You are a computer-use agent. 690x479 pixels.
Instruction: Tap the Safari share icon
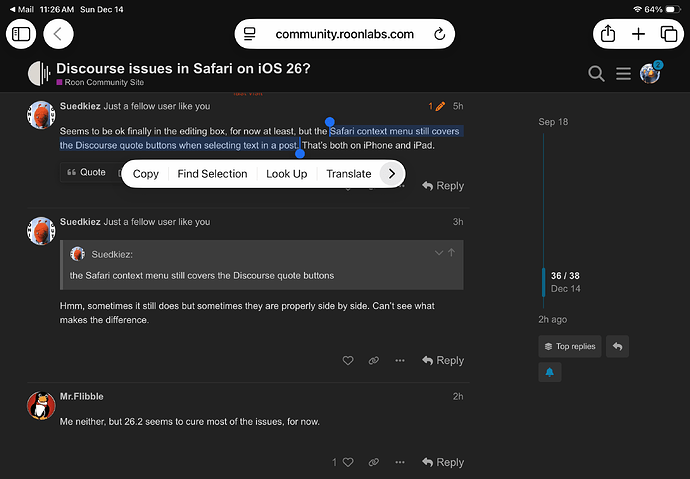(x=607, y=34)
